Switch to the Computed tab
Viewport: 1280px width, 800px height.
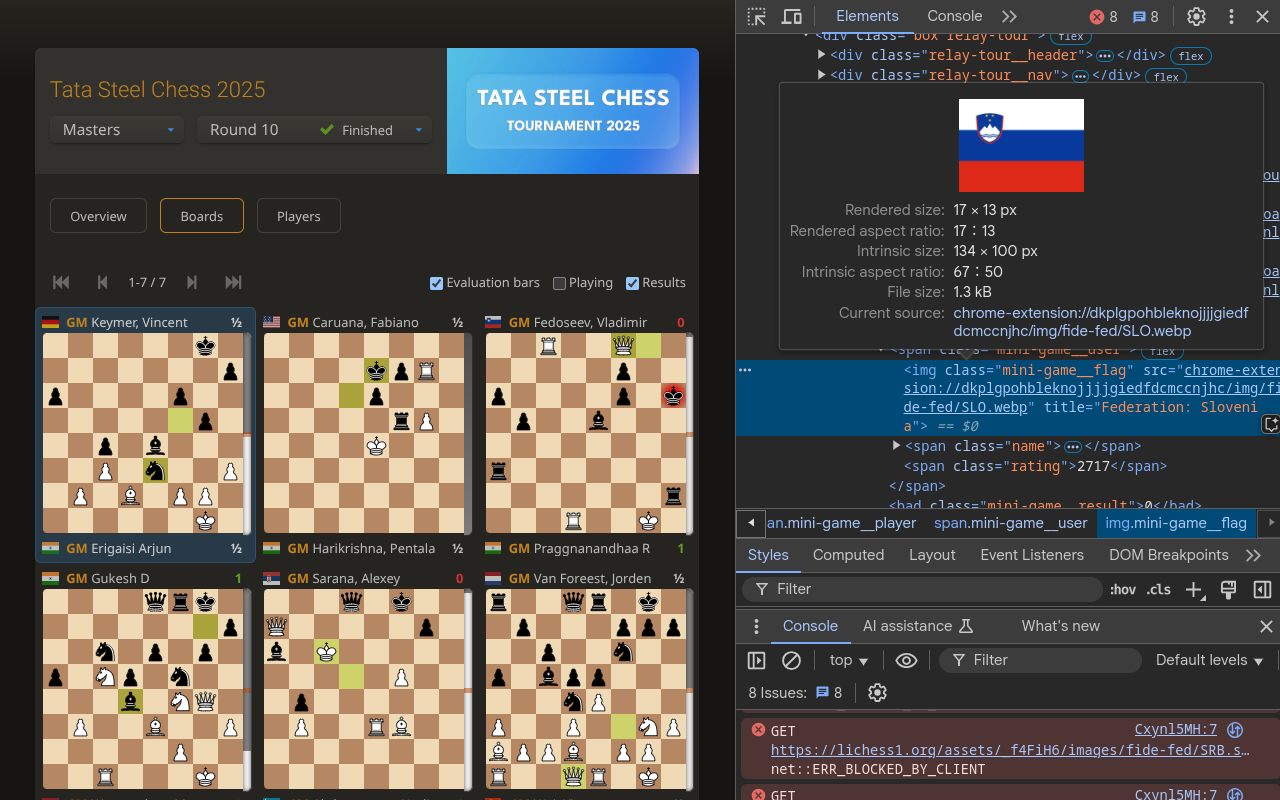pyautogui.click(x=848, y=555)
